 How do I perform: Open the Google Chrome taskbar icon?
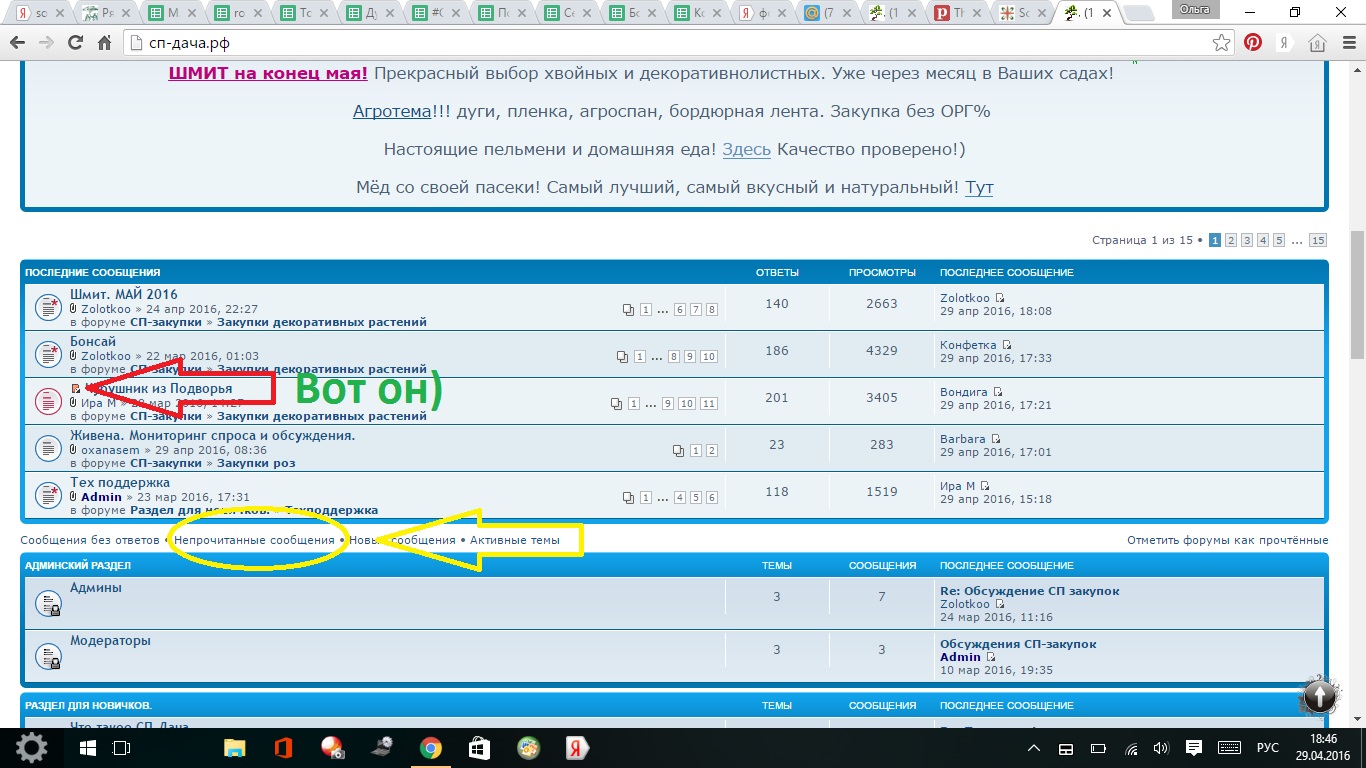click(431, 748)
